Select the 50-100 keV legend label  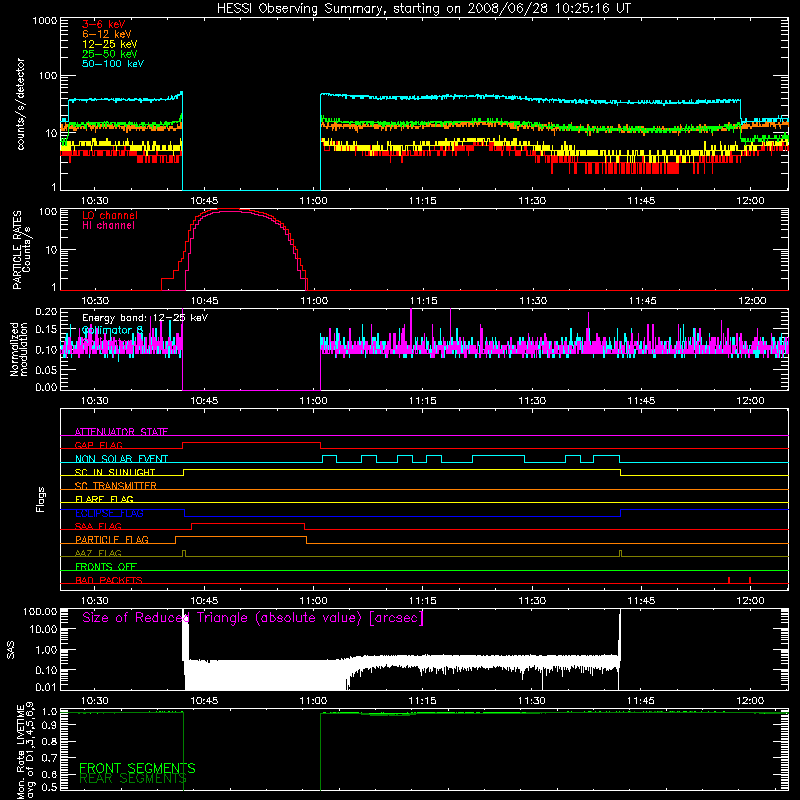[x=113, y=64]
